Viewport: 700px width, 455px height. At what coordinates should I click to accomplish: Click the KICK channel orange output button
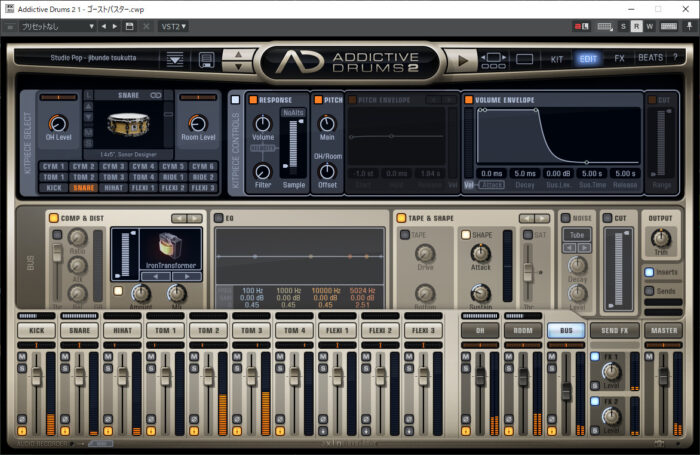[x=22, y=431]
